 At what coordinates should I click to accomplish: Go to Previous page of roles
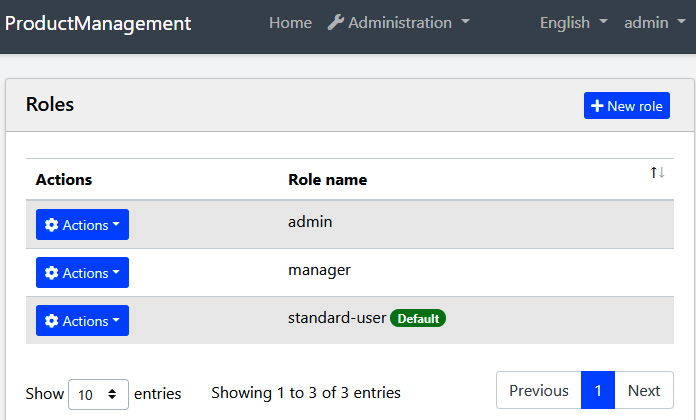point(538,391)
